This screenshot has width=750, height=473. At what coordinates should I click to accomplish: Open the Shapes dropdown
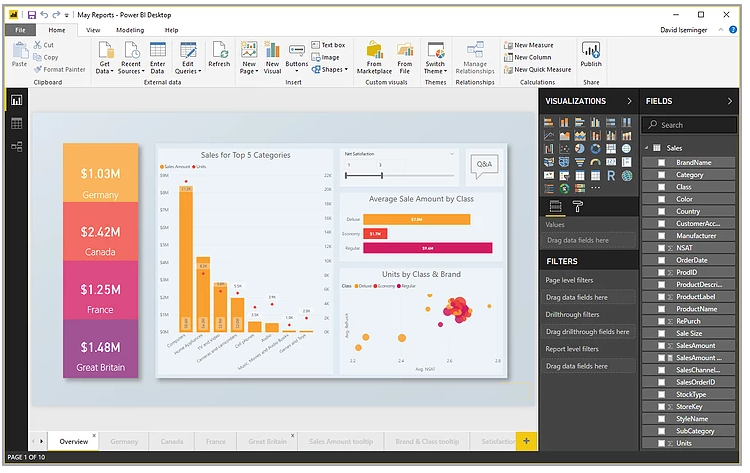pos(330,69)
